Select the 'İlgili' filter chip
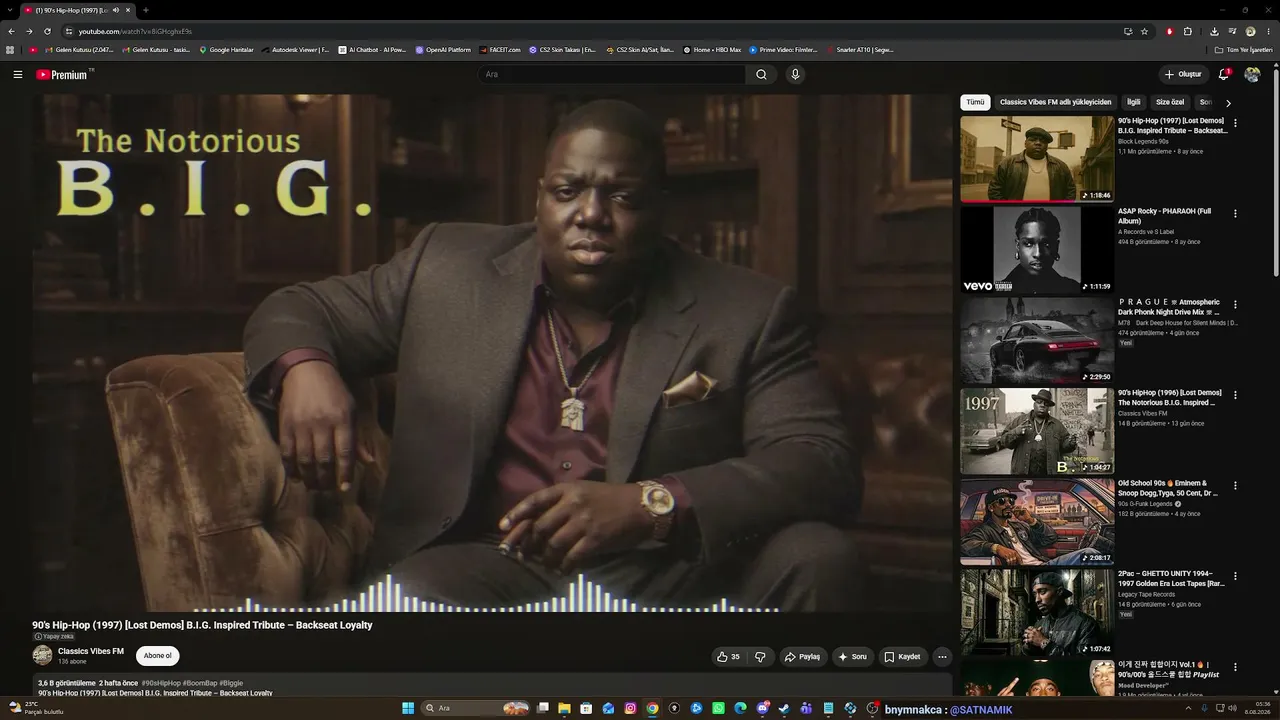 1133,102
